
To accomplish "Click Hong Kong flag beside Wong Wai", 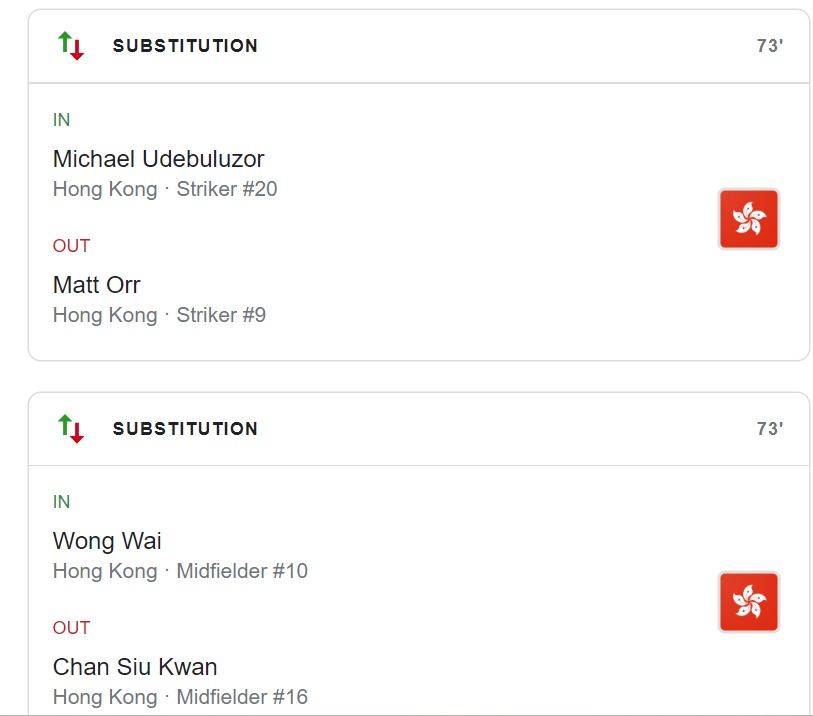I will pos(748,602).
